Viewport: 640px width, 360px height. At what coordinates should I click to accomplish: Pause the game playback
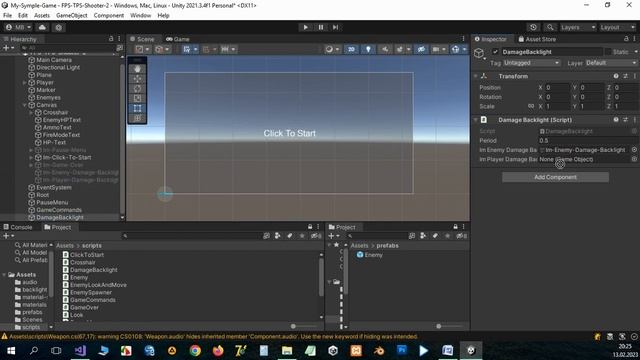(321, 27)
